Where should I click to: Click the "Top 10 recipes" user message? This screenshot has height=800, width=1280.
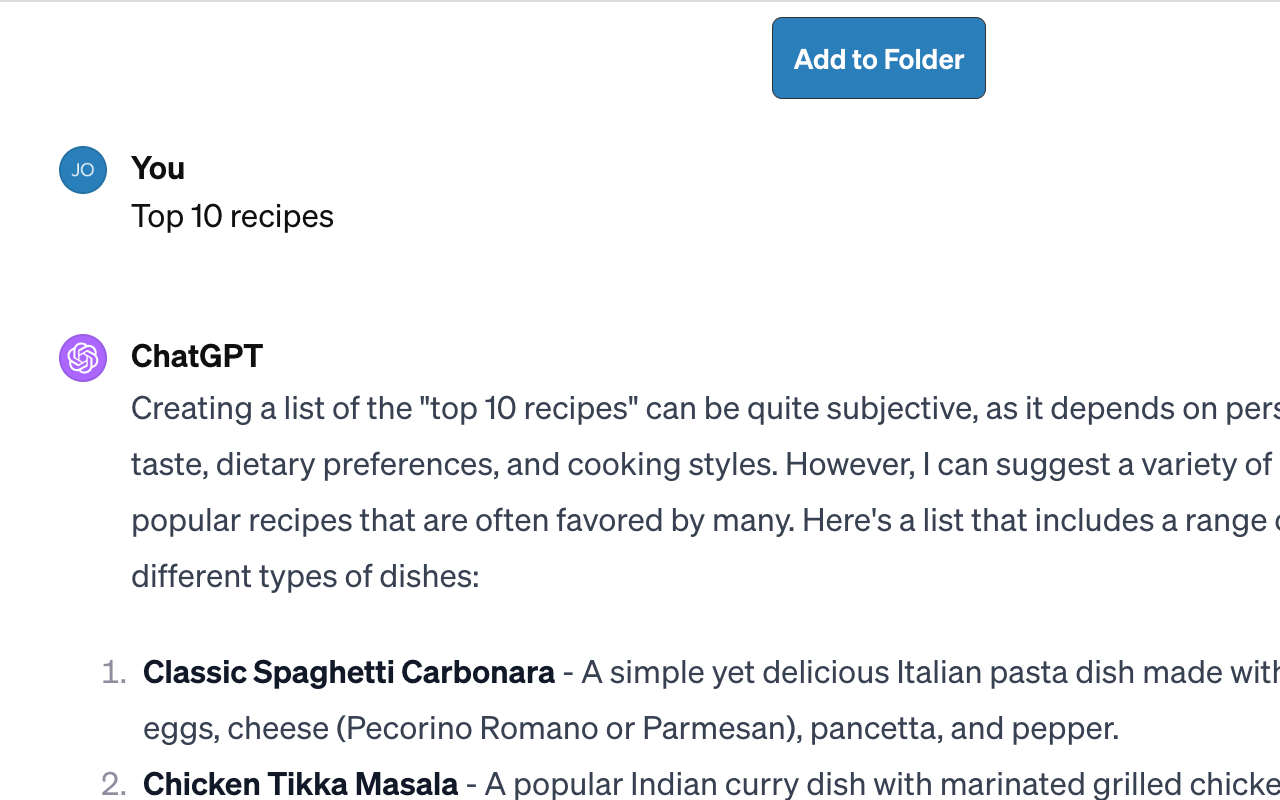pos(232,216)
